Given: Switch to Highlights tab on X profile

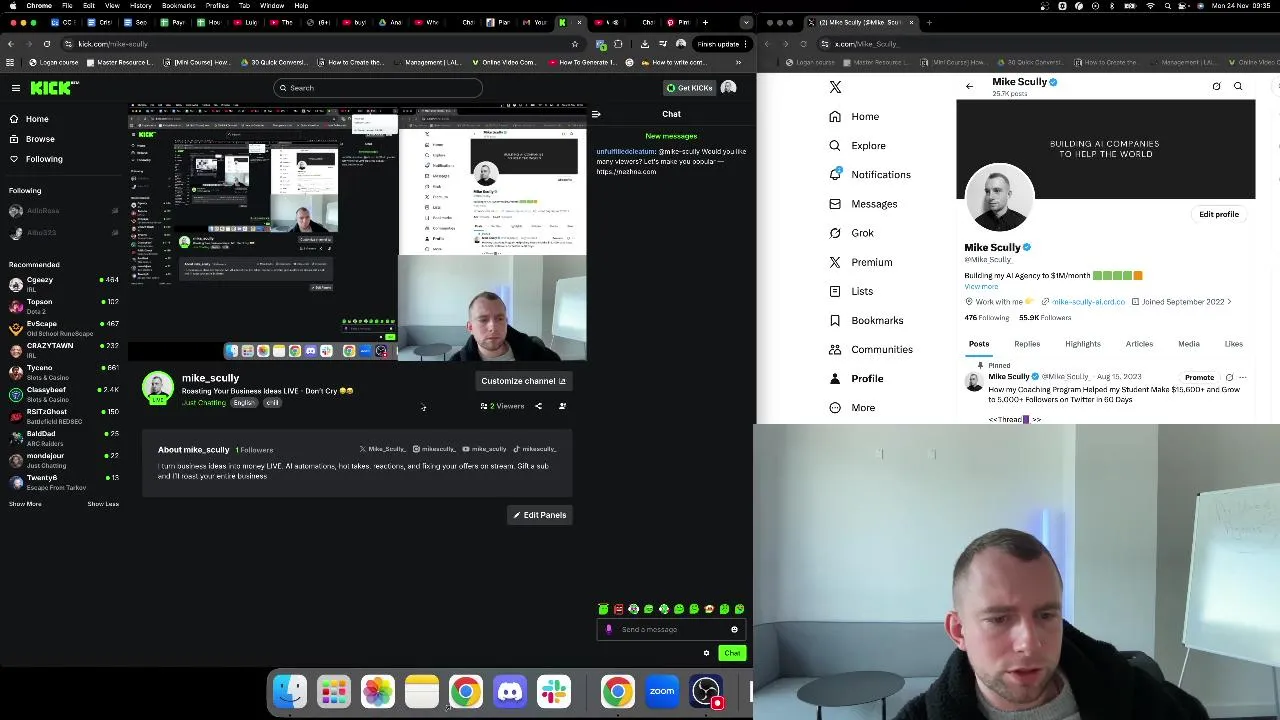Looking at the screenshot, I should pyautogui.click(x=1082, y=344).
